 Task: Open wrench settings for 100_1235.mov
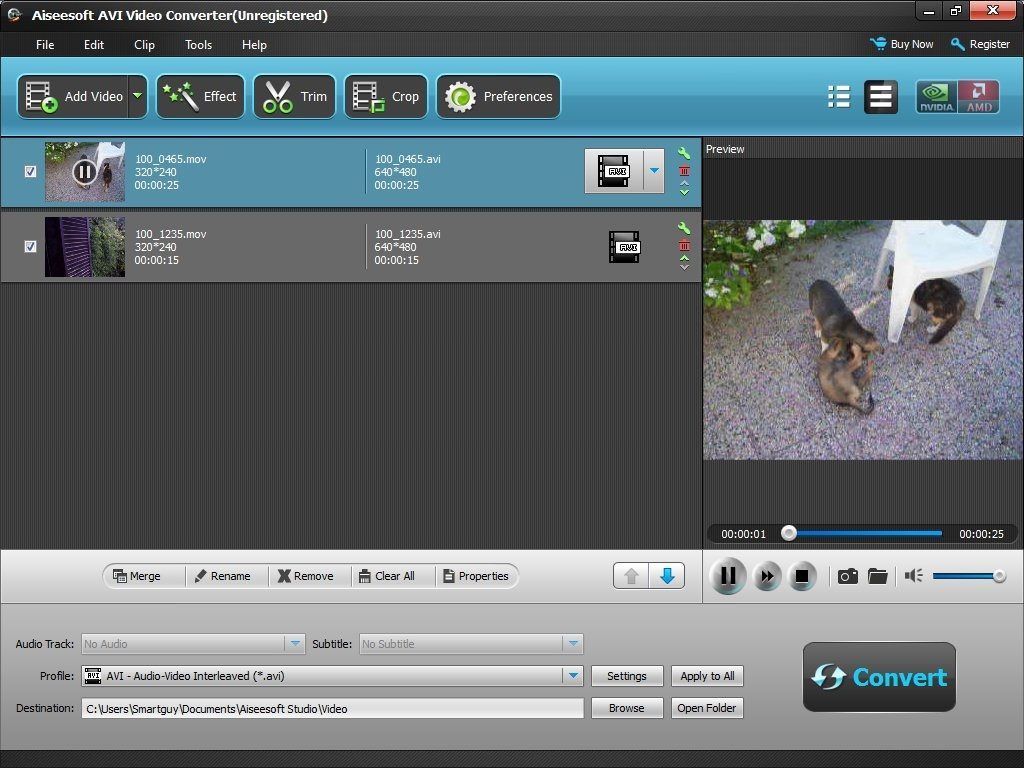coord(684,228)
